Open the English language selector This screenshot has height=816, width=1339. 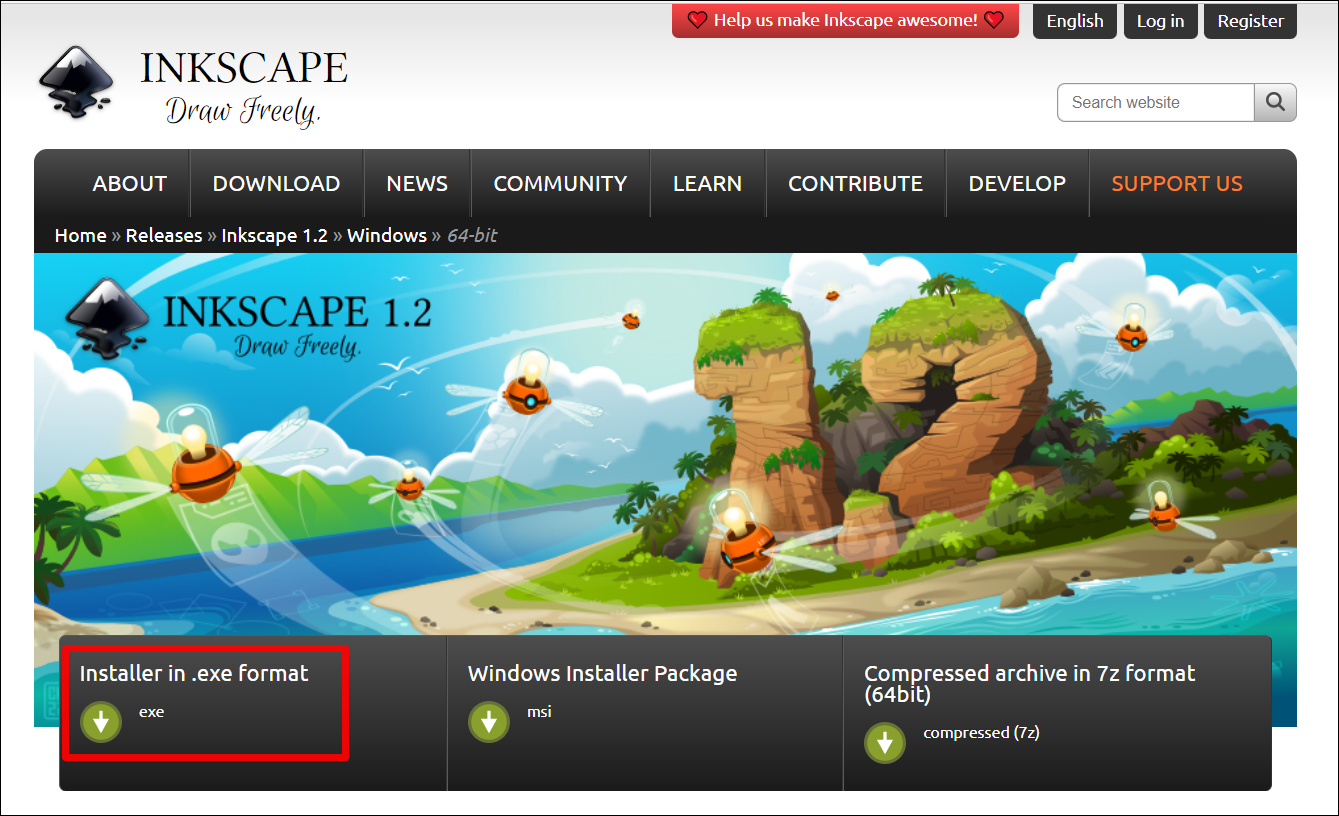click(x=1075, y=21)
